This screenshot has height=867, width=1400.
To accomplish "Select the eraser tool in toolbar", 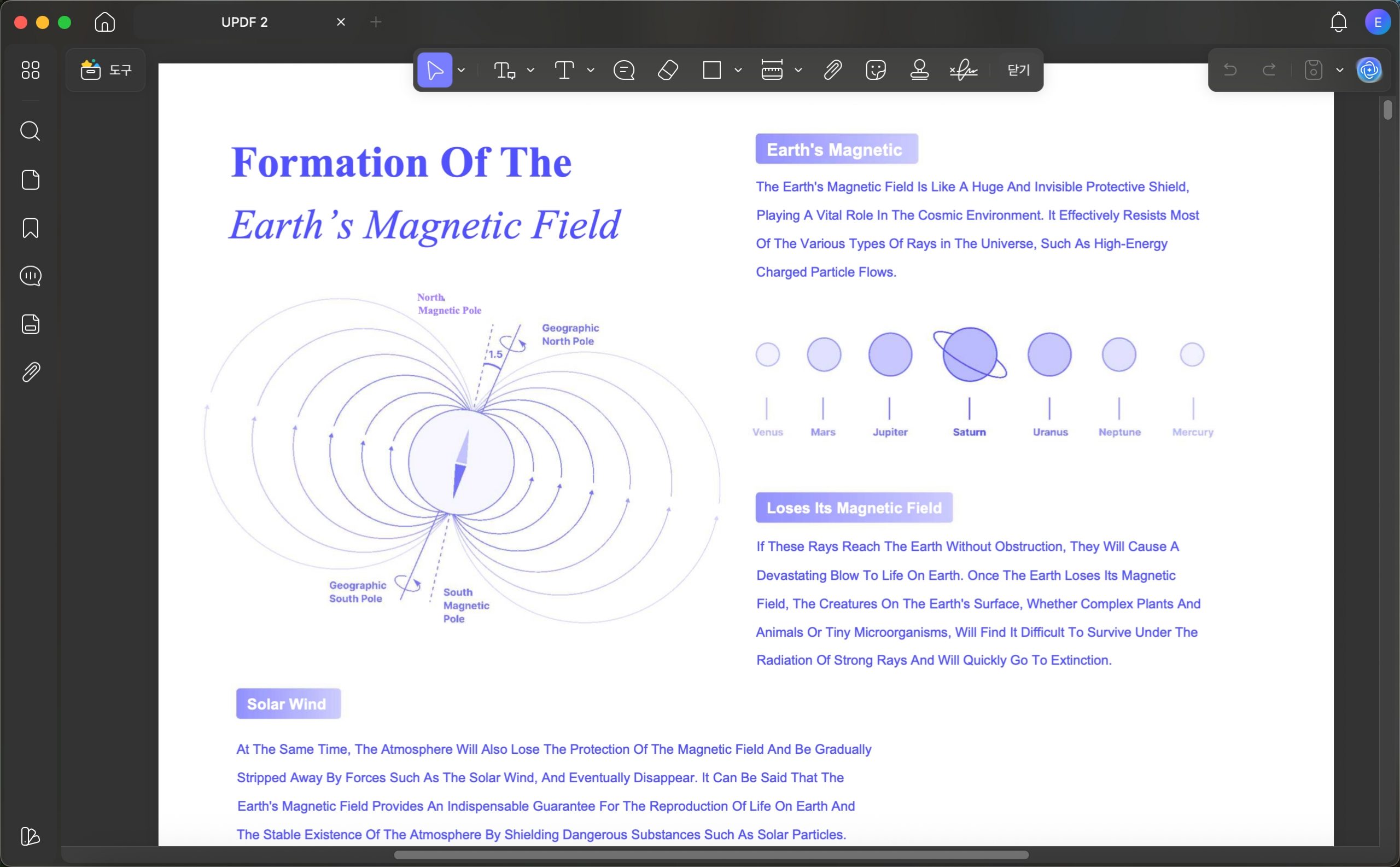I will click(668, 70).
